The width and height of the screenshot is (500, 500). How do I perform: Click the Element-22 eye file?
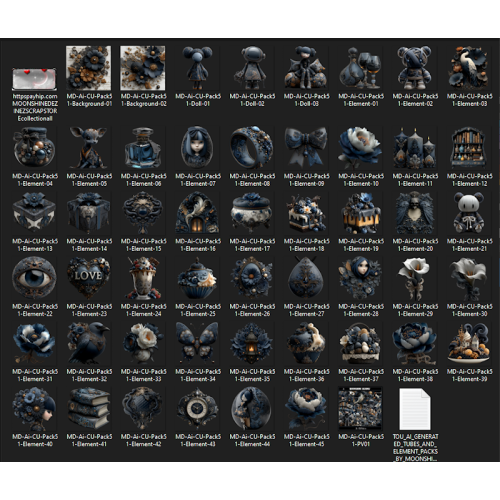click(x=34, y=278)
